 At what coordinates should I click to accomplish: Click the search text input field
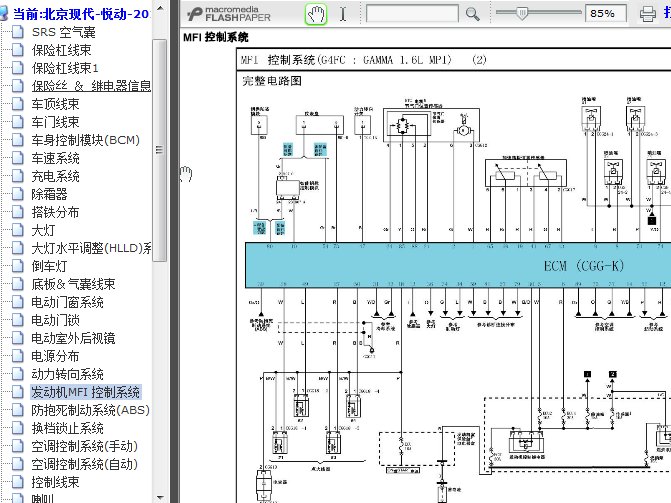point(412,14)
